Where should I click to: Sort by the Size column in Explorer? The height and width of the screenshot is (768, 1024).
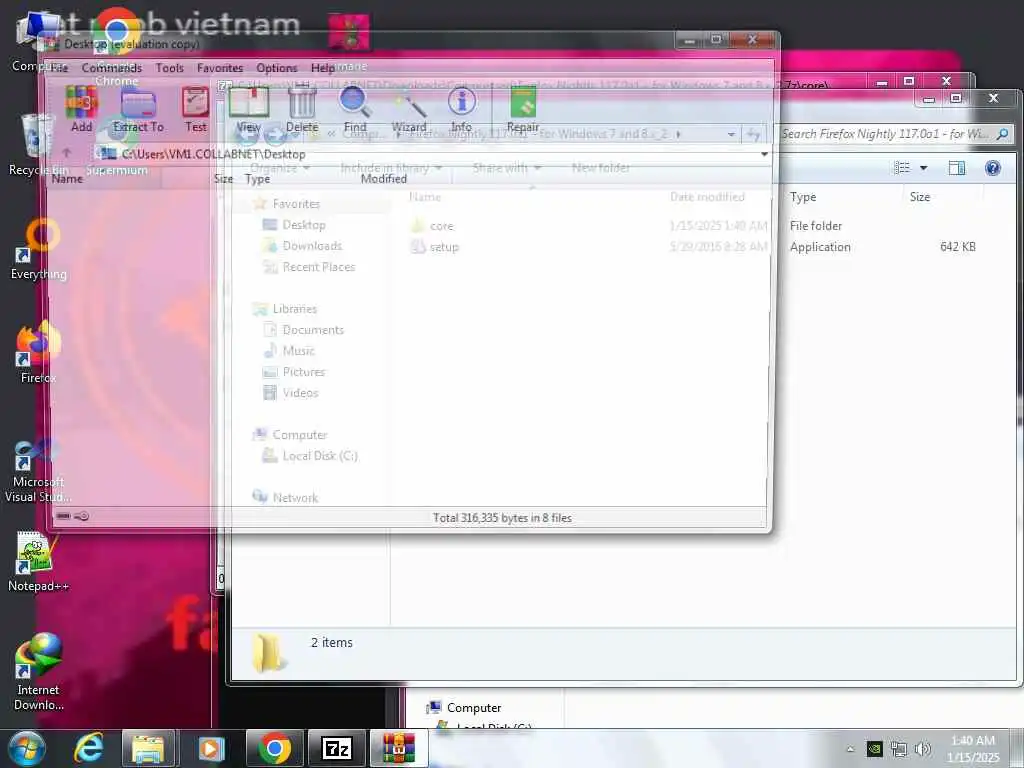point(920,197)
